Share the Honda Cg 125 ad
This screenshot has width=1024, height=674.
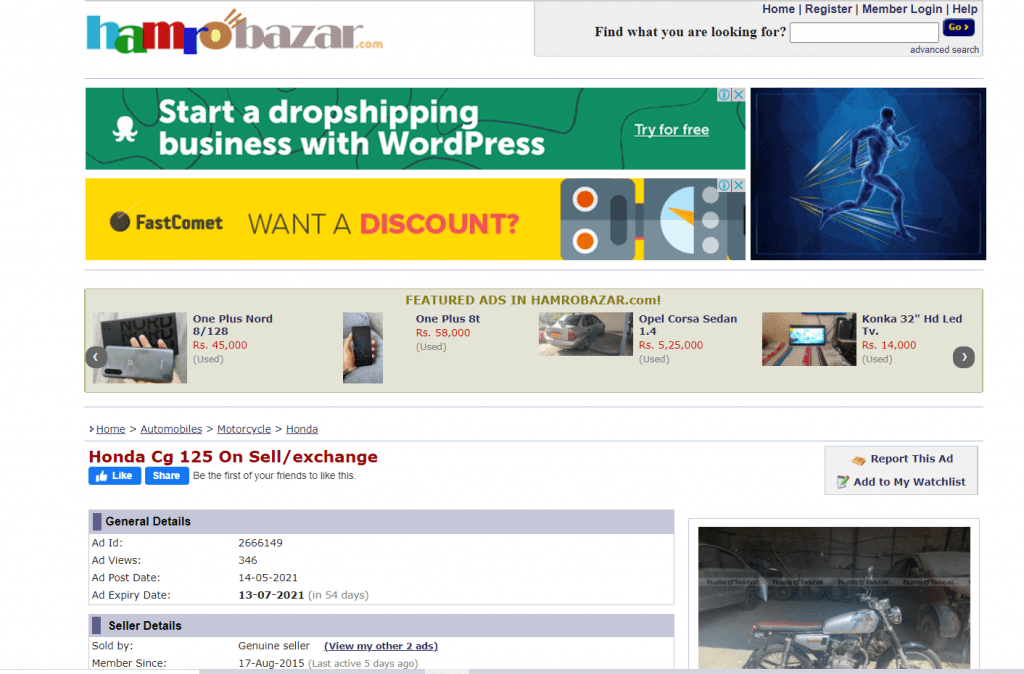[166, 475]
